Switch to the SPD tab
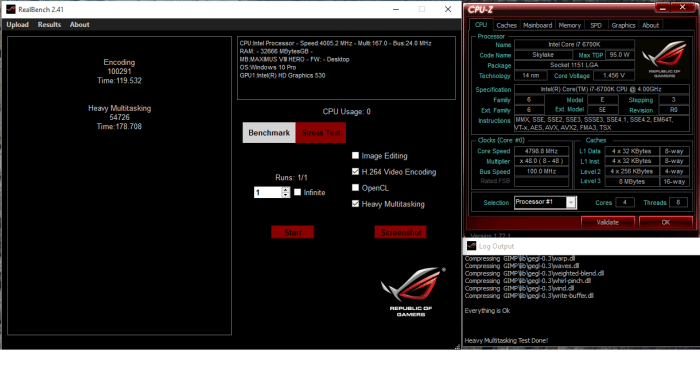Image resolution: width=700 pixels, height=372 pixels. 596,25
